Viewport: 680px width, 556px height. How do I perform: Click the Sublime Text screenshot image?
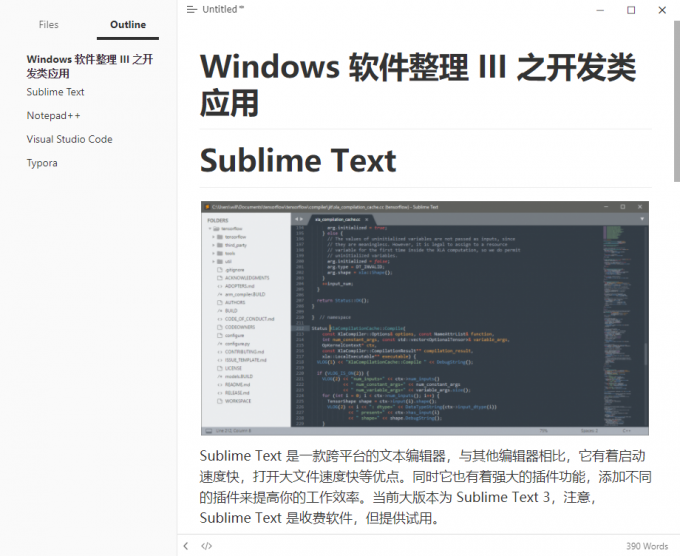pyautogui.click(x=425, y=318)
